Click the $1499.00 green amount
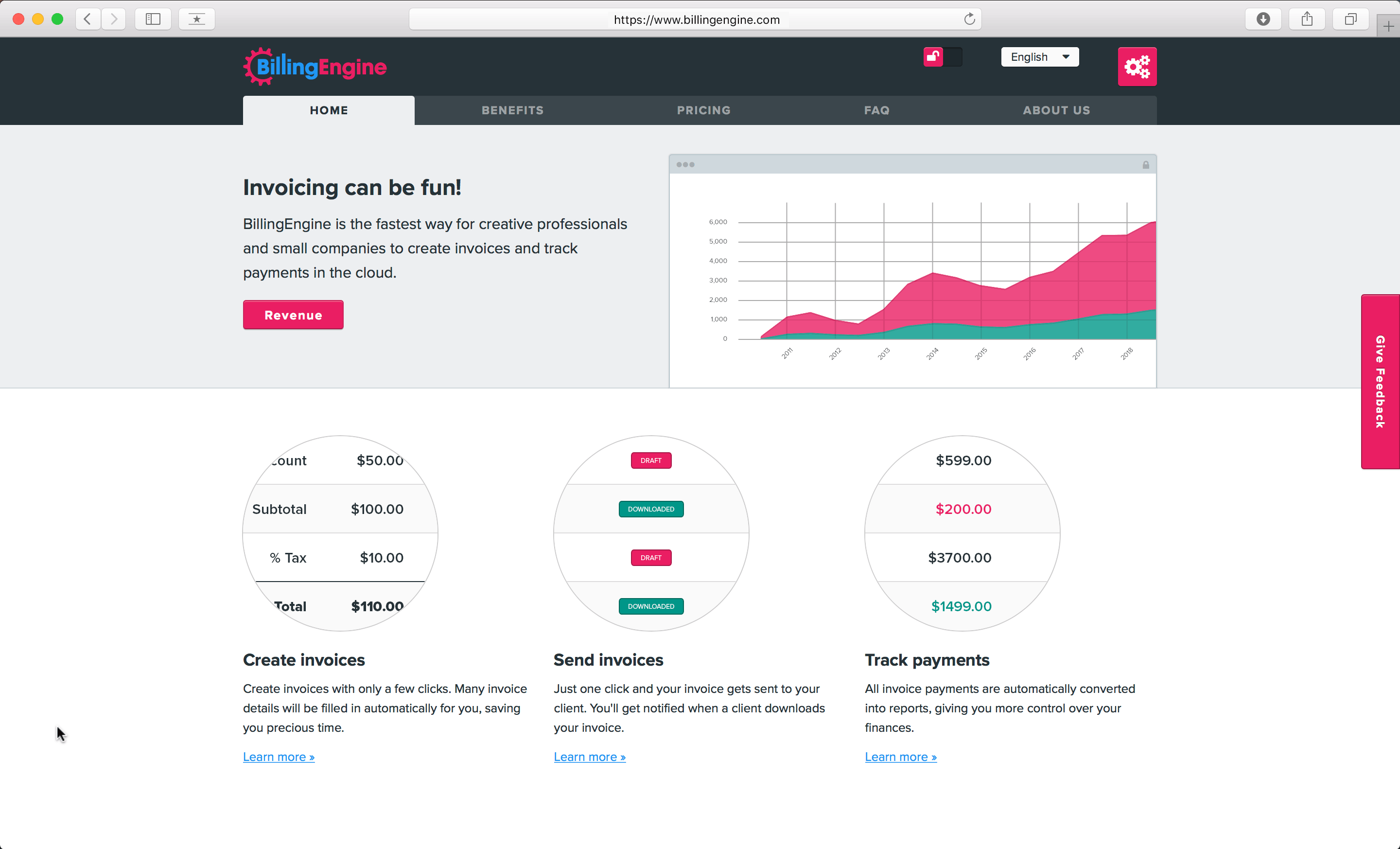The image size is (1400, 849). pos(962,606)
